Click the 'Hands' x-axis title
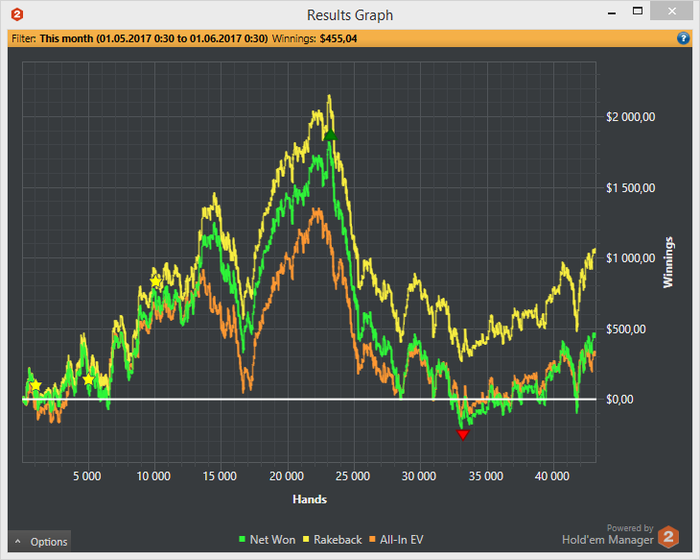This screenshot has width=700, height=560. tap(309, 499)
